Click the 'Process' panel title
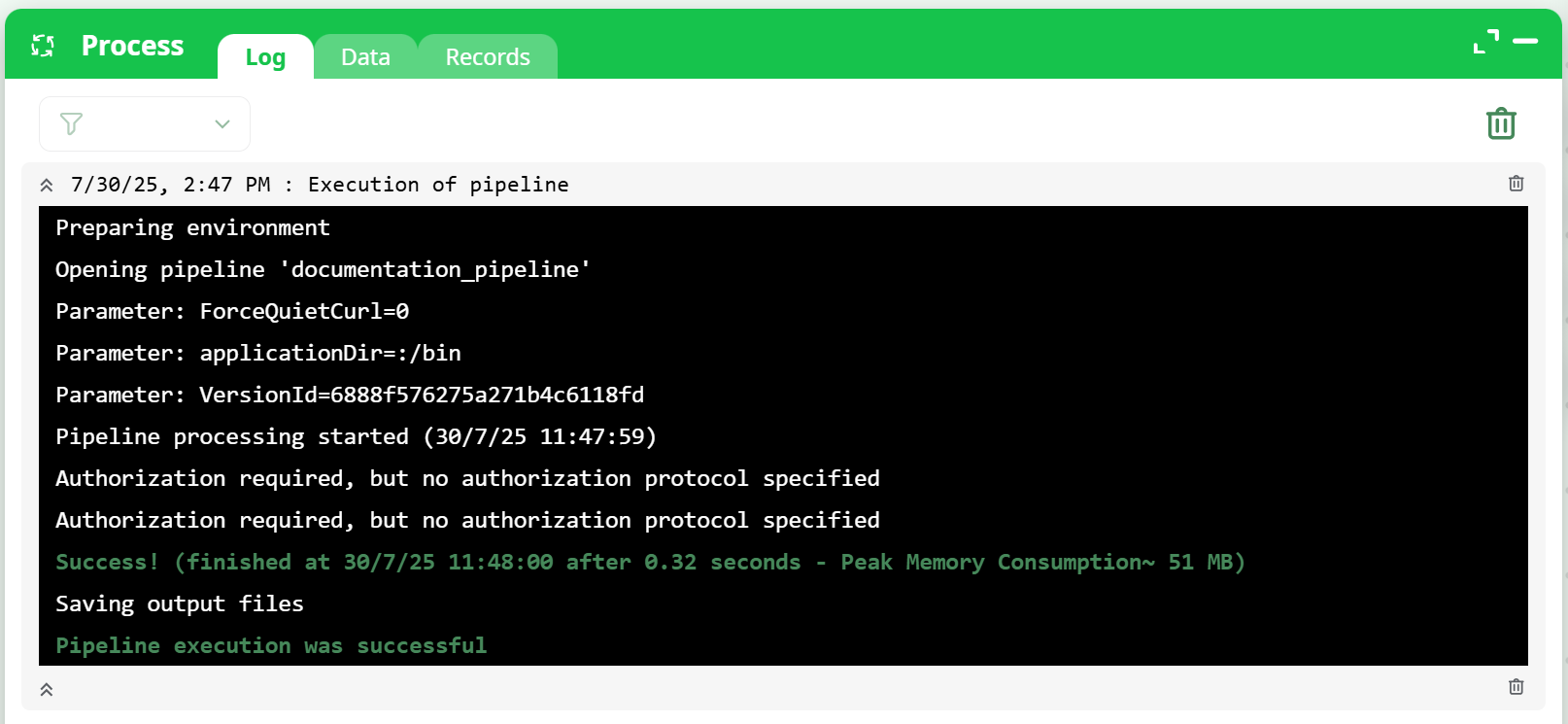Screen dimensions: 1568x724 click(132, 46)
